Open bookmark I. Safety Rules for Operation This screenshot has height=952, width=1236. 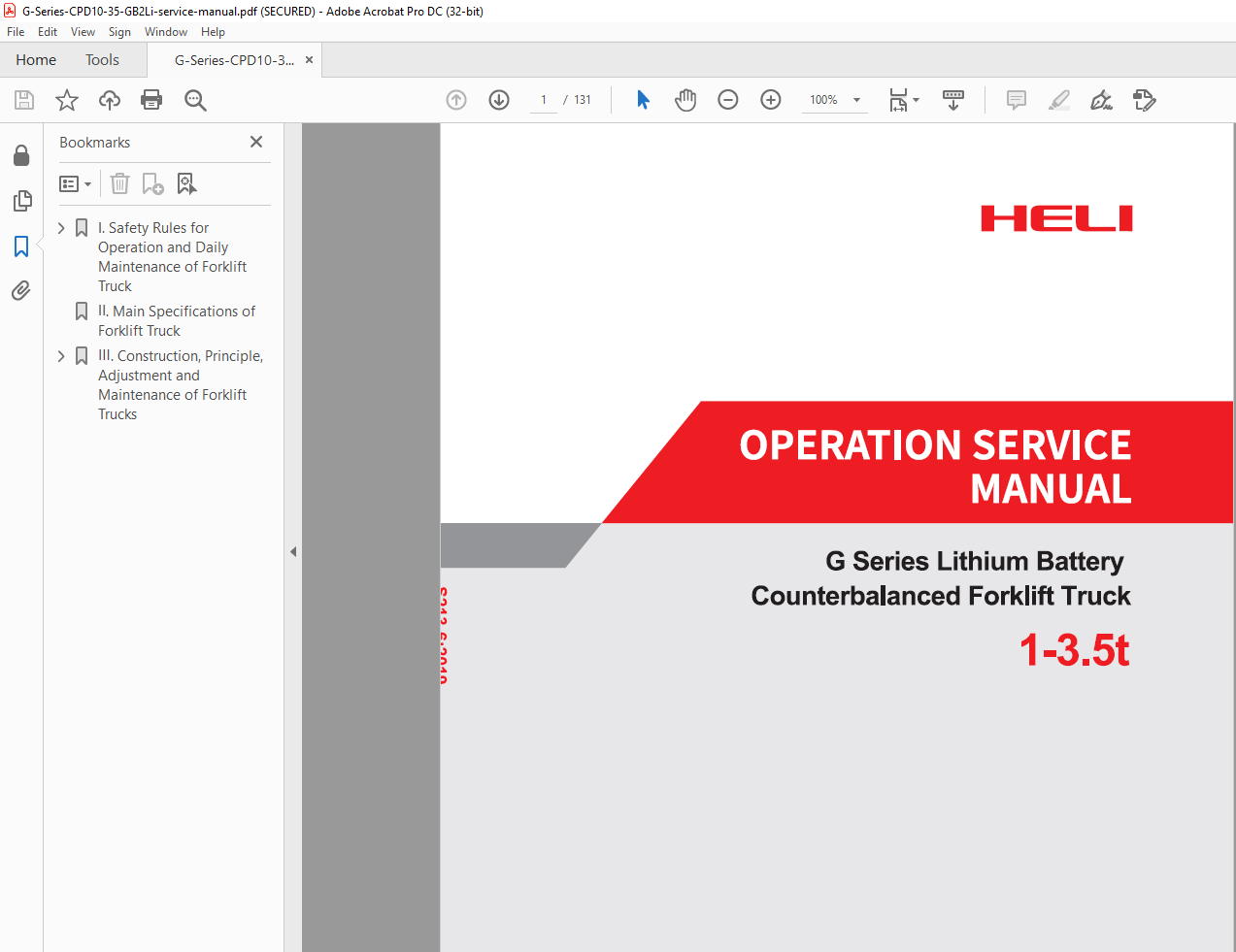tap(173, 257)
